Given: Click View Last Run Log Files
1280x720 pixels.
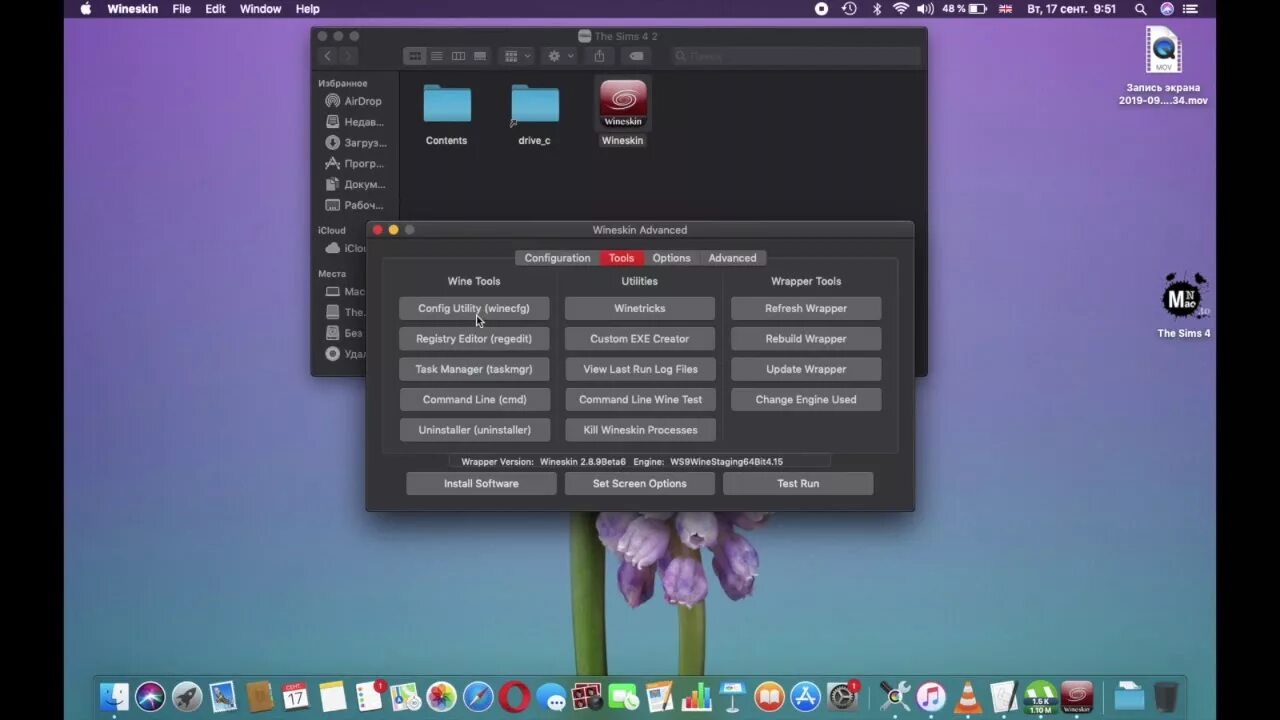Looking at the screenshot, I should (640, 369).
